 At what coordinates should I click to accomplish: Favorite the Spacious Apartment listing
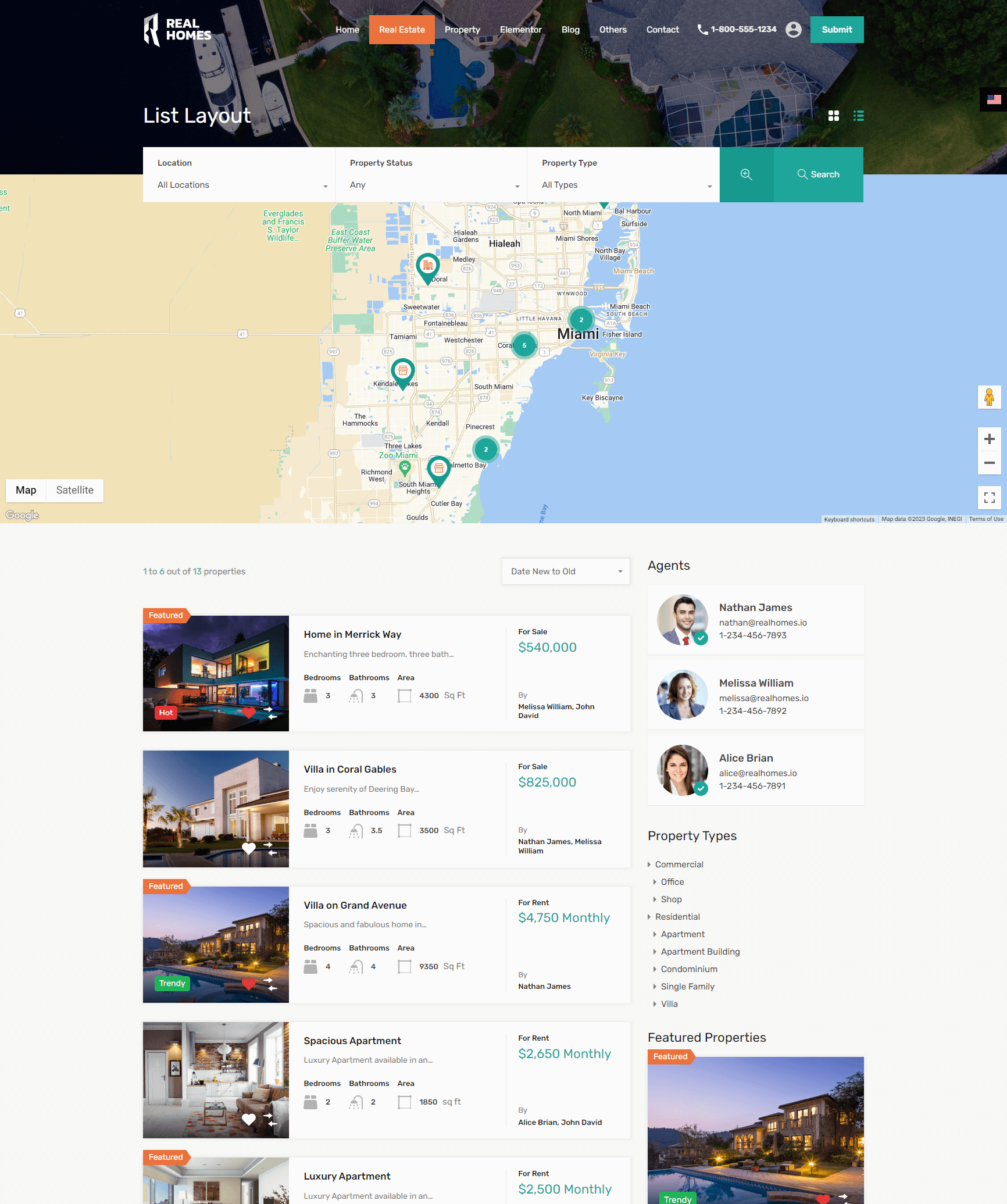point(249,1119)
